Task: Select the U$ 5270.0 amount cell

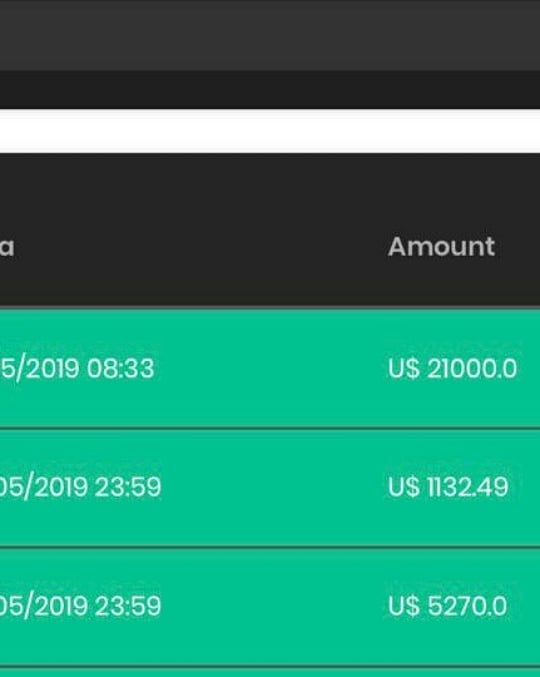Action: click(447, 606)
